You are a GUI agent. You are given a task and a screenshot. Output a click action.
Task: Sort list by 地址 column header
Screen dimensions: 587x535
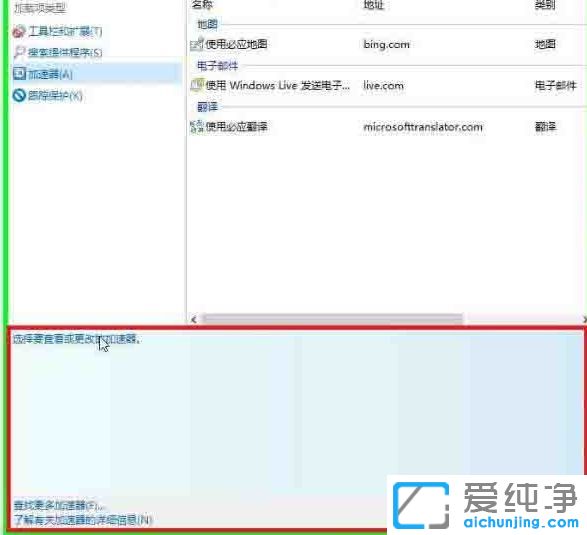click(374, 4)
